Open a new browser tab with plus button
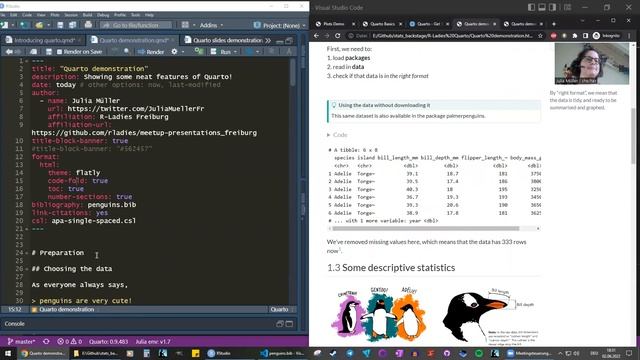This screenshot has width=640, height=360. click(554, 24)
